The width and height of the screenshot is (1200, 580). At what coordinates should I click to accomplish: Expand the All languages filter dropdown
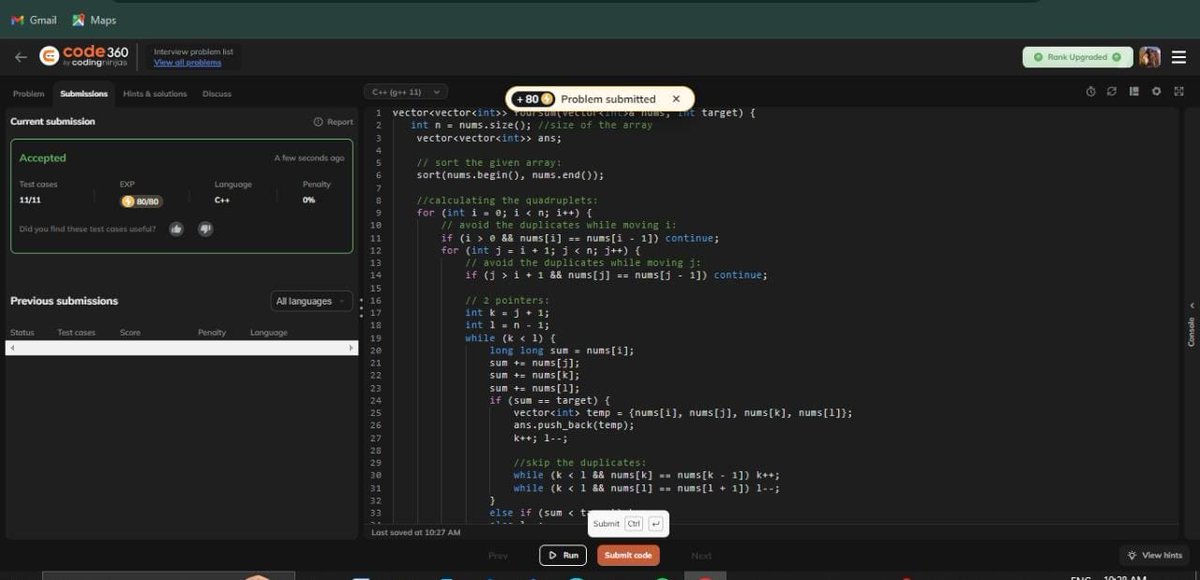(x=312, y=301)
